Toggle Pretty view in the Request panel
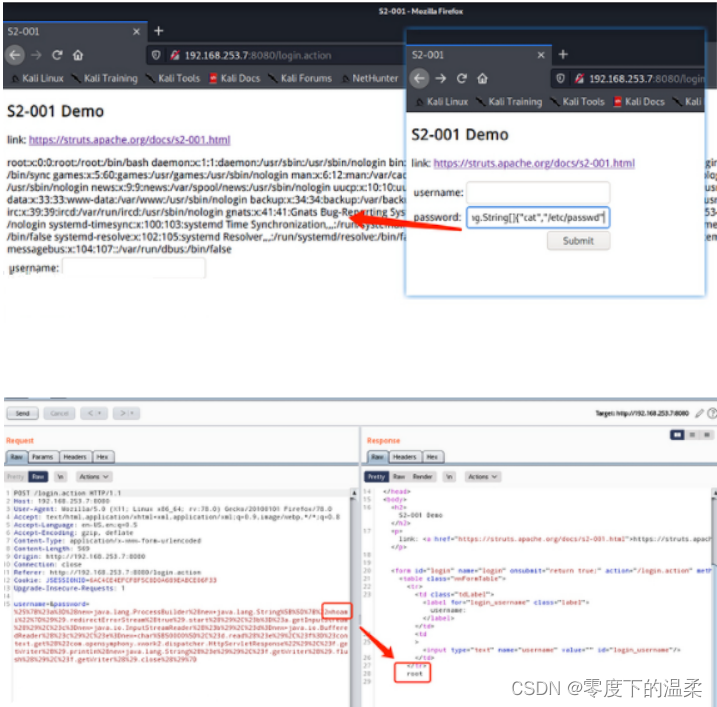The width and height of the screenshot is (717, 707). tap(15, 477)
